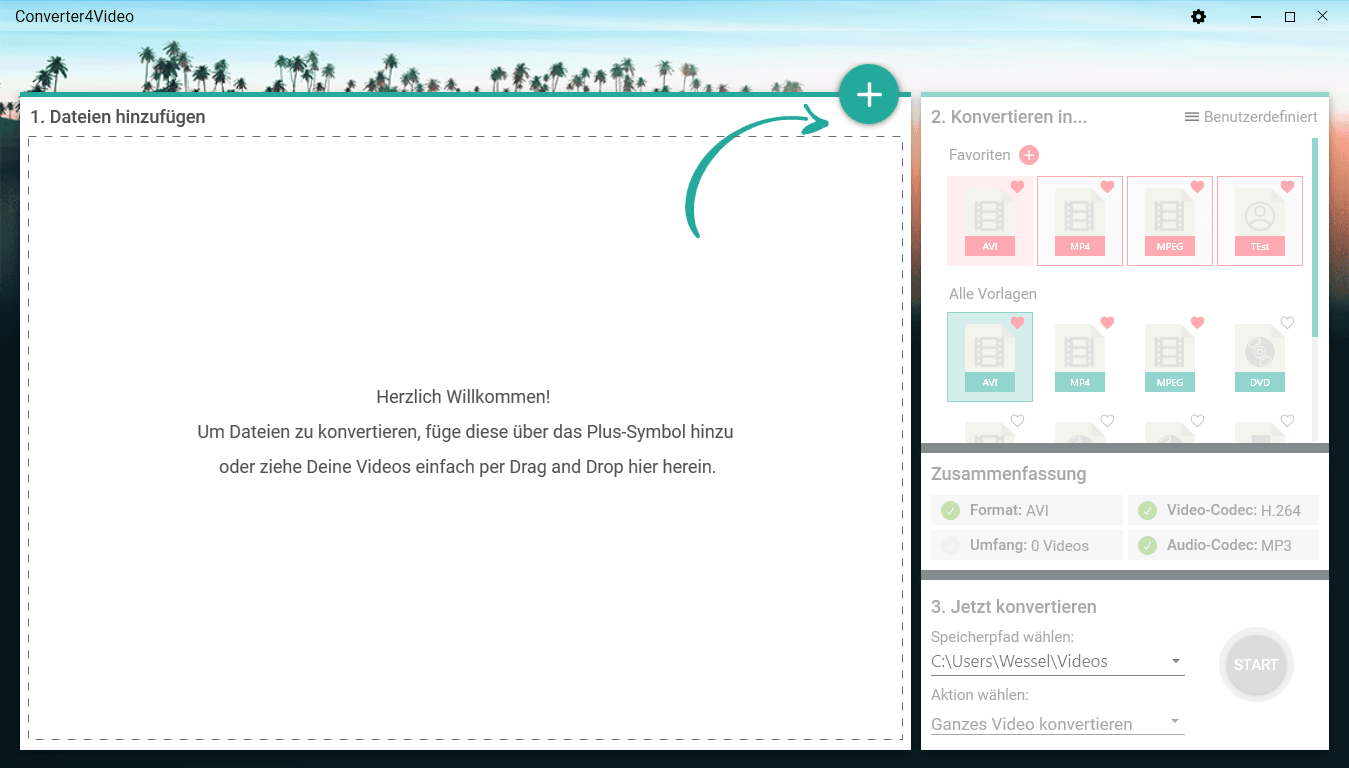Click the template list vertical scrollbar
Image resolution: width=1349 pixels, height=768 pixels.
1315,238
